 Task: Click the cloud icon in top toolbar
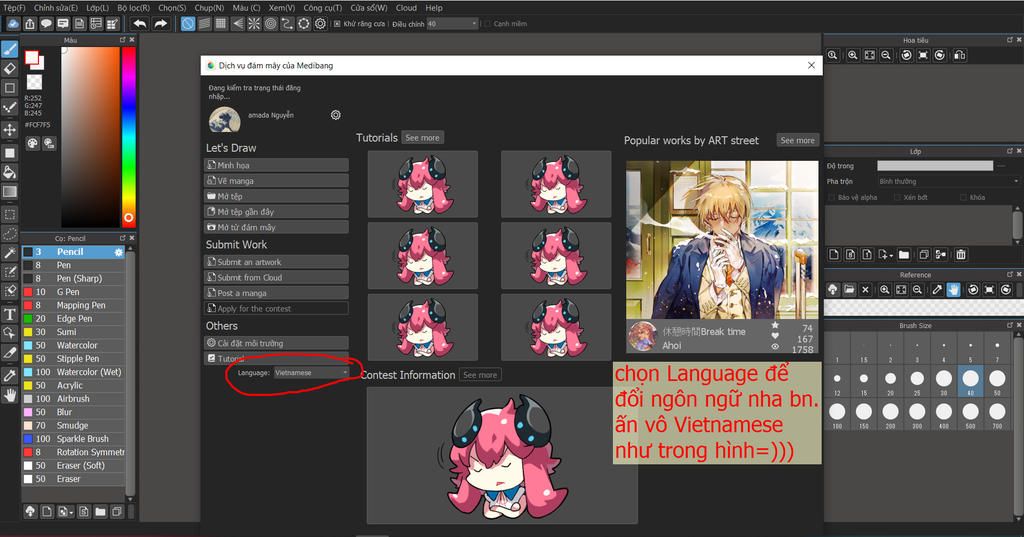click(13, 24)
